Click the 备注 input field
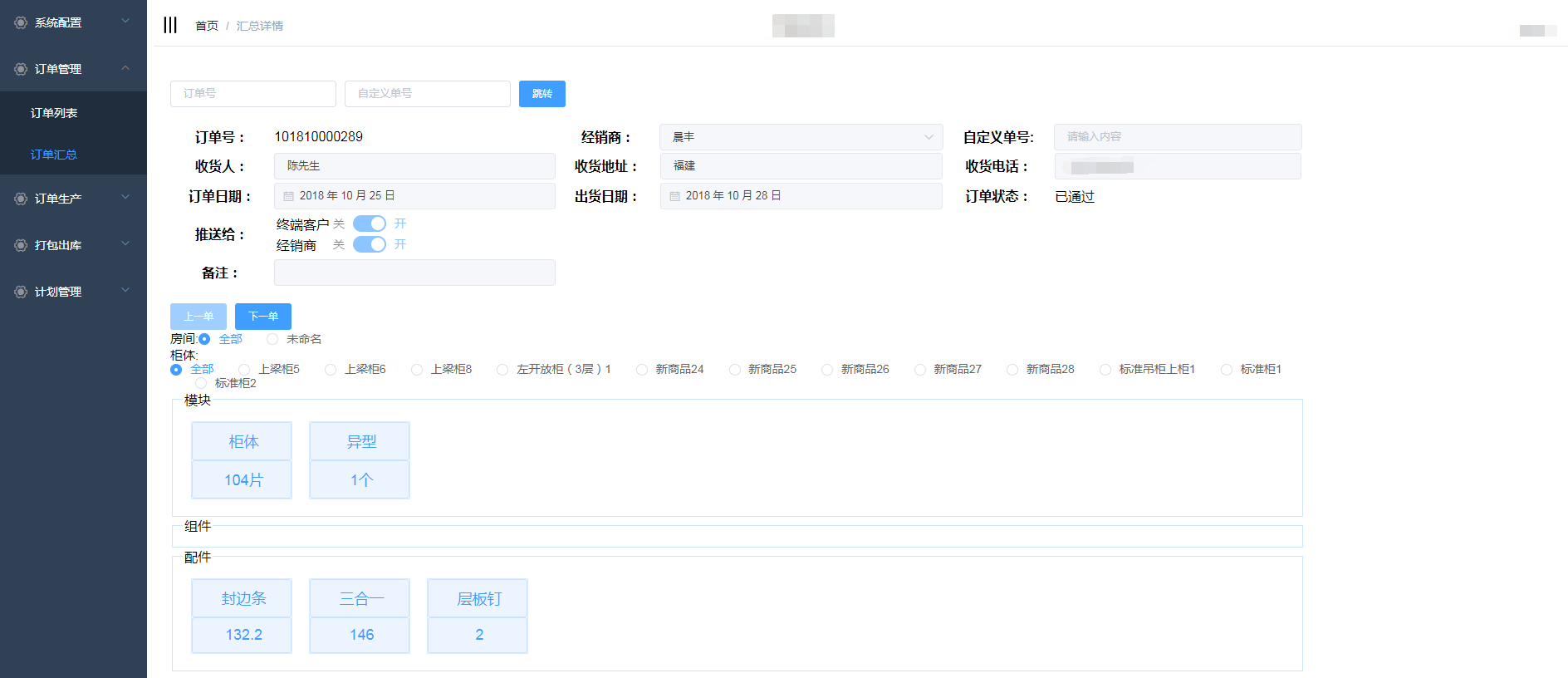 [x=414, y=273]
